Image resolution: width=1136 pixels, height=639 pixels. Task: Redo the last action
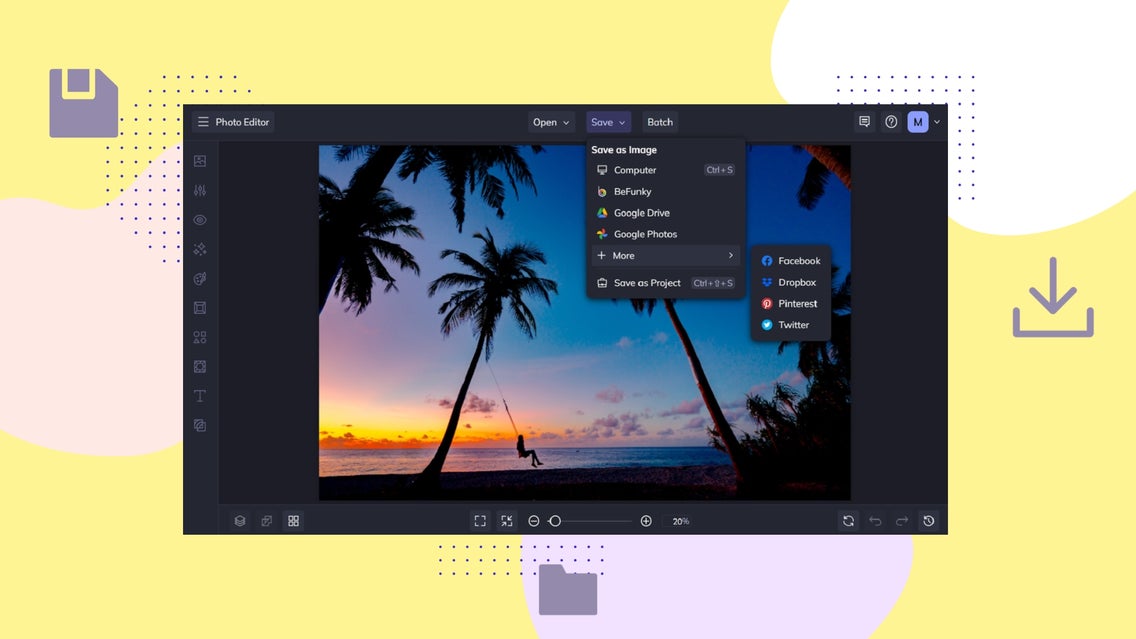[x=902, y=521]
